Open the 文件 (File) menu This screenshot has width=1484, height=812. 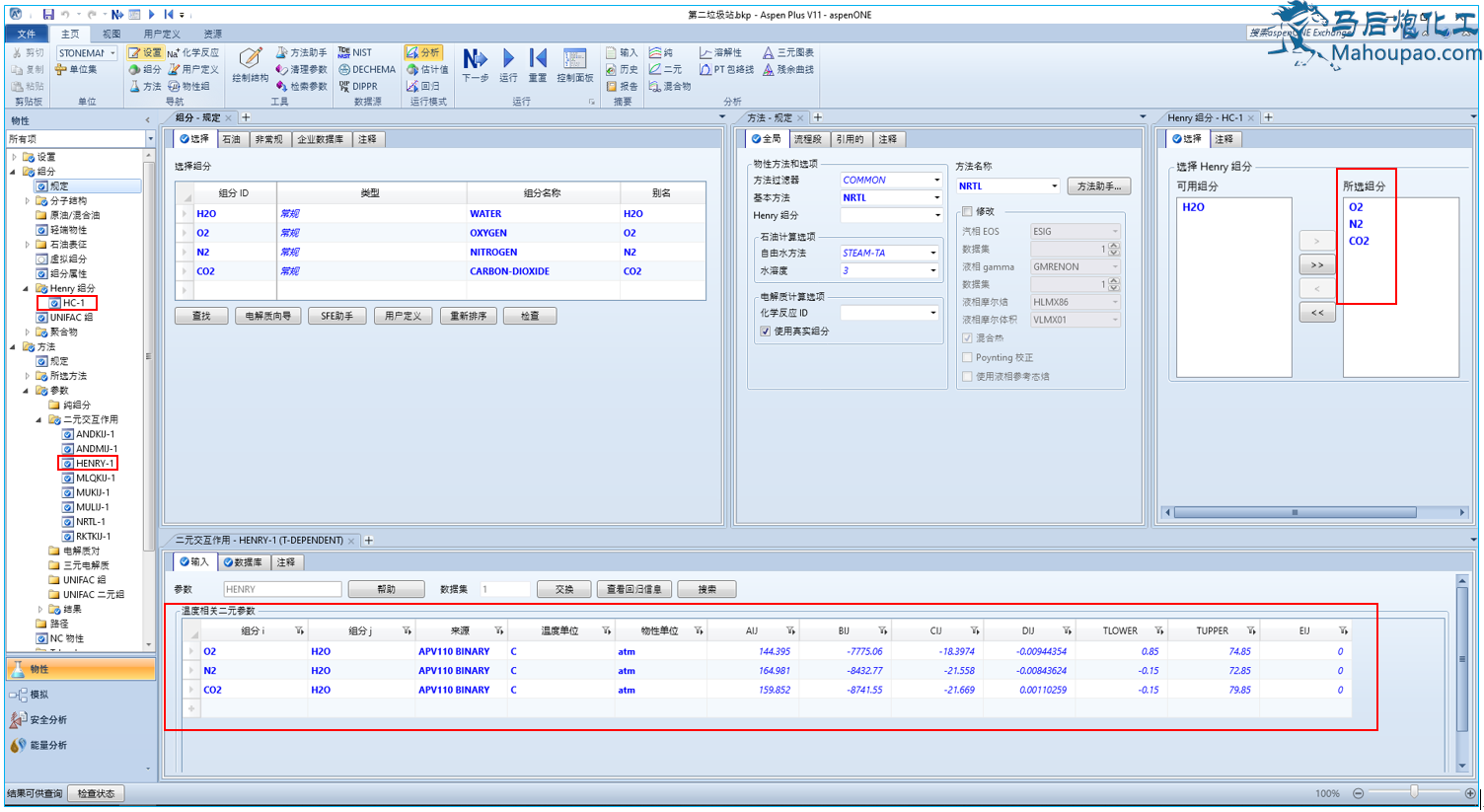coord(27,34)
